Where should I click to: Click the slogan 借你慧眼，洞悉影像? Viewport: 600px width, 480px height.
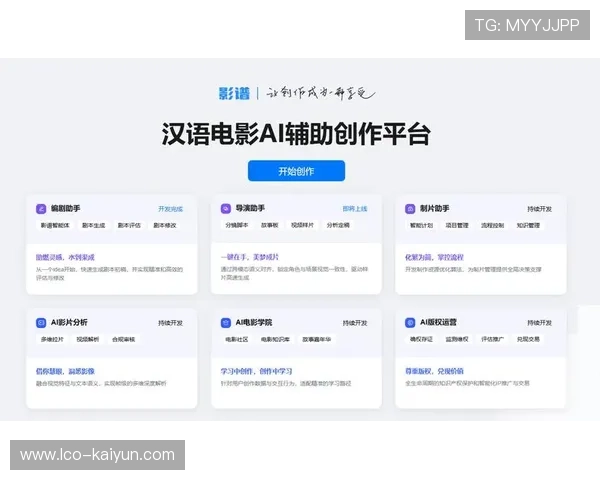pos(65,371)
